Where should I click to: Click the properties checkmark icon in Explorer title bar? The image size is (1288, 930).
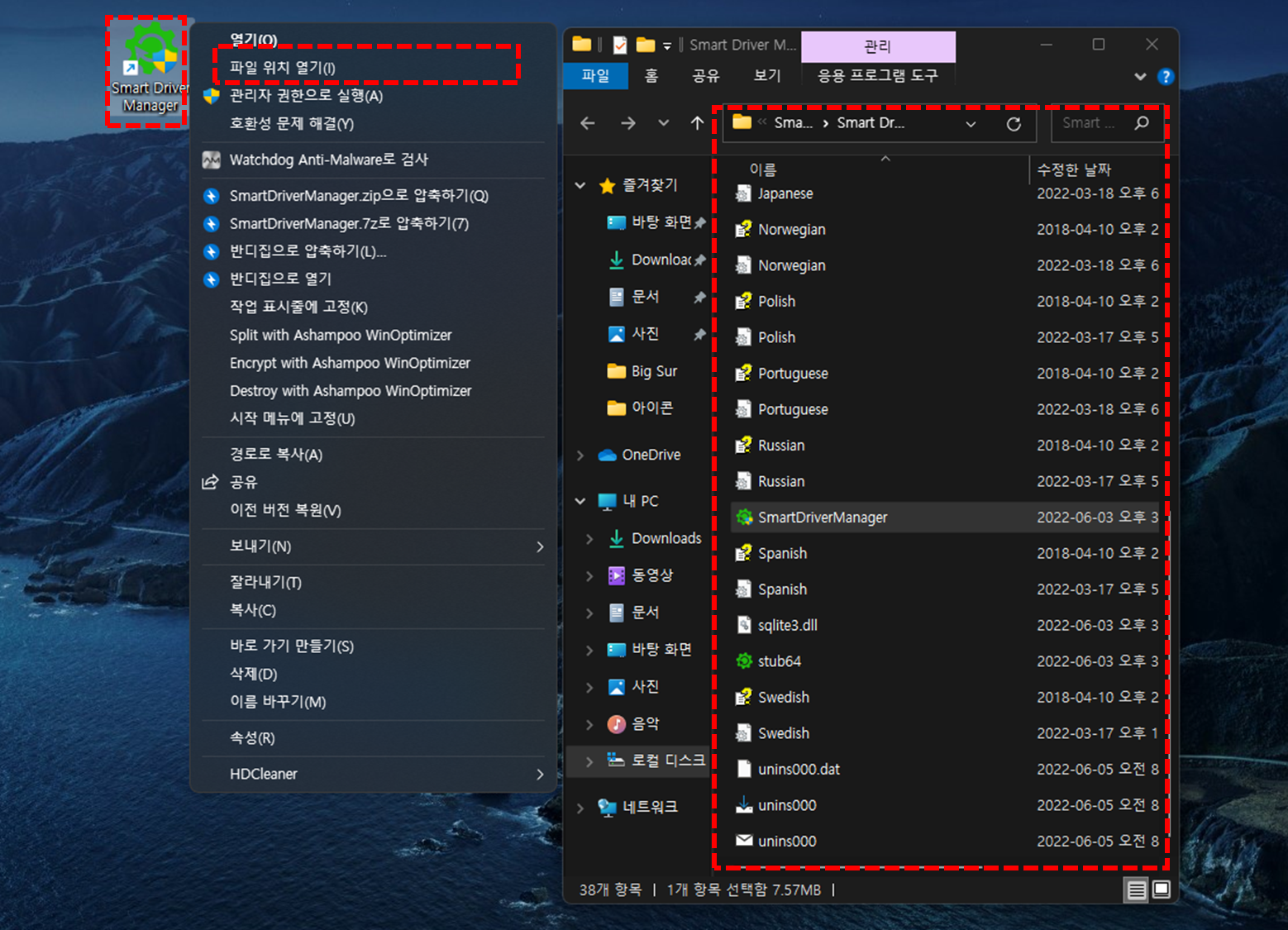(x=620, y=45)
